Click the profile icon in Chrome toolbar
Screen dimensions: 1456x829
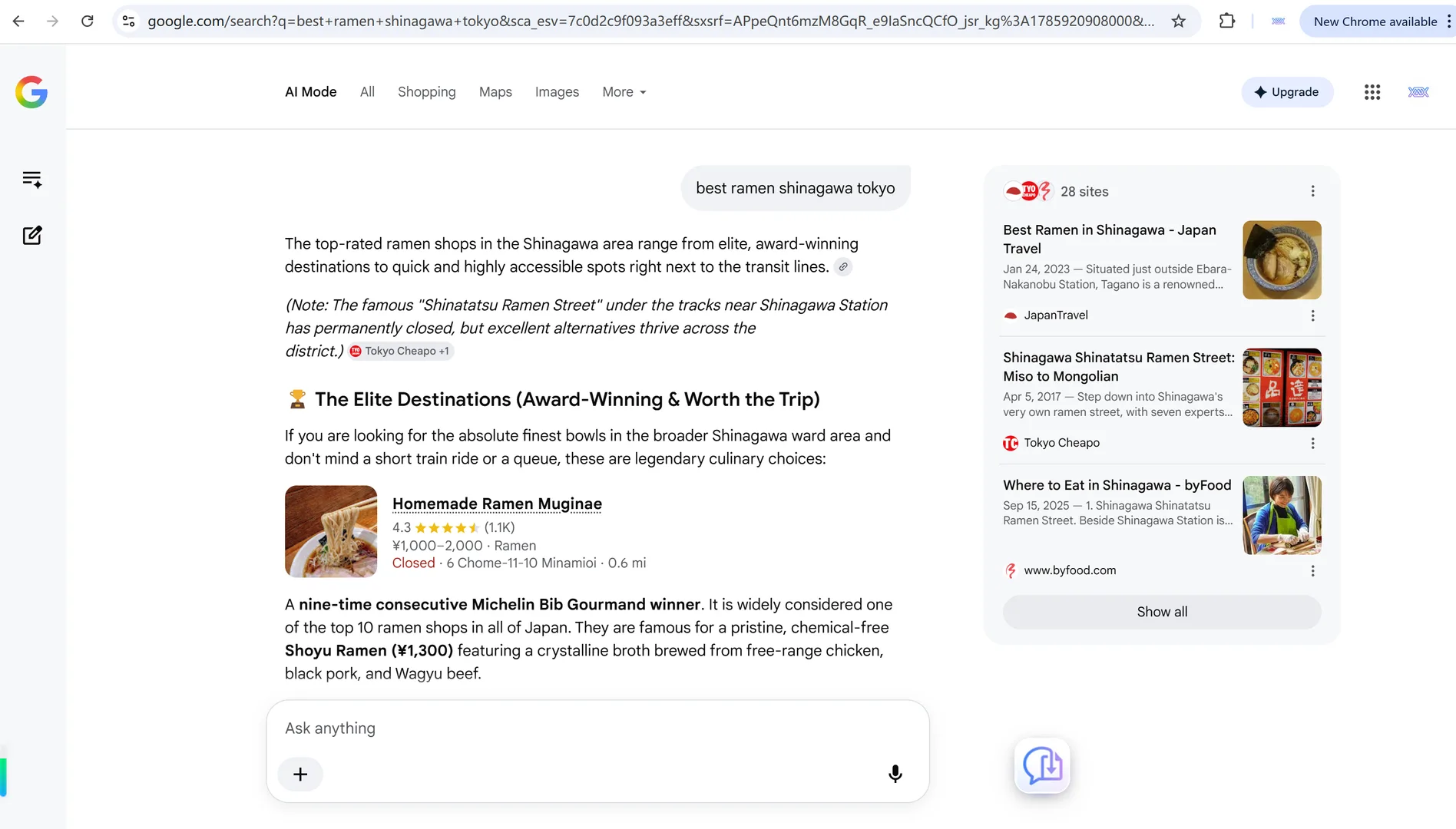(1279, 21)
